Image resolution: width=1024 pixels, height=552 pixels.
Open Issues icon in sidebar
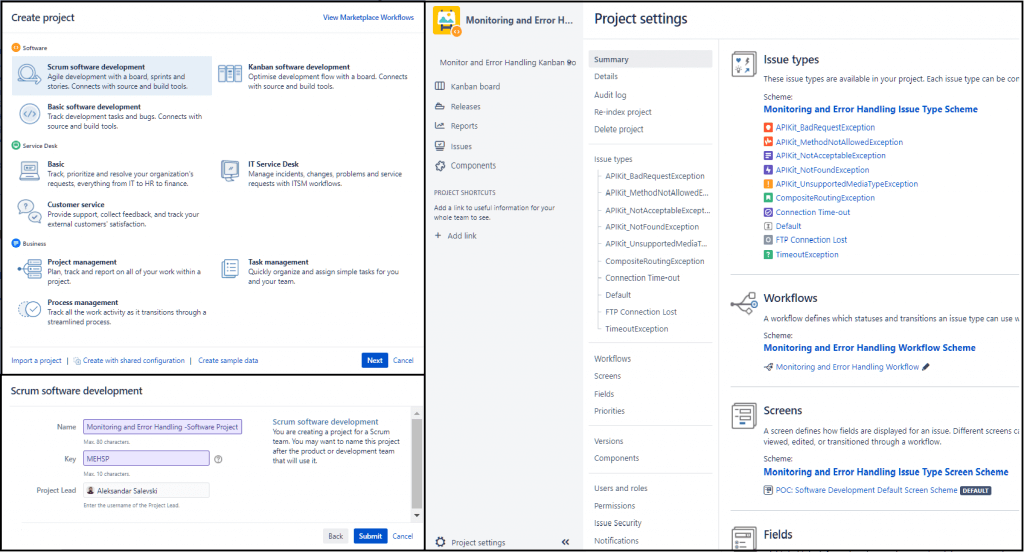point(440,146)
